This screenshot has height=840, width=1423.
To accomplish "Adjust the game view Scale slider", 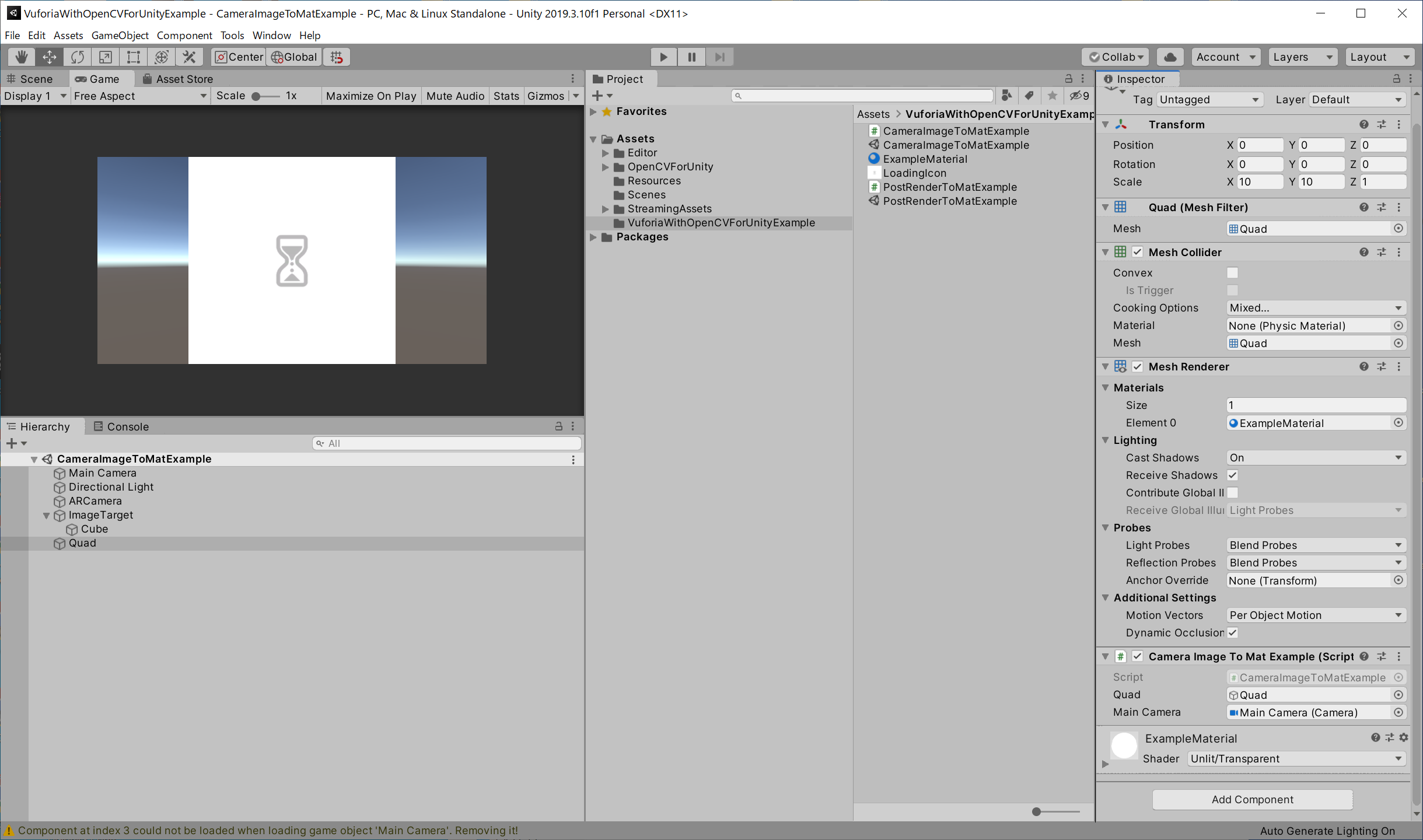I will pyautogui.click(x=256, y=96).
